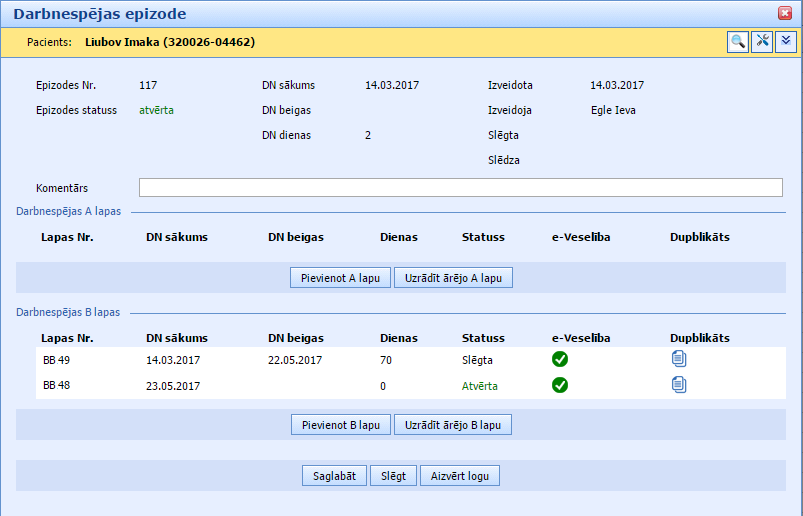Expand patient details with double-chevron button
Screen dimensions: 803x516
[x=786, y=41]
